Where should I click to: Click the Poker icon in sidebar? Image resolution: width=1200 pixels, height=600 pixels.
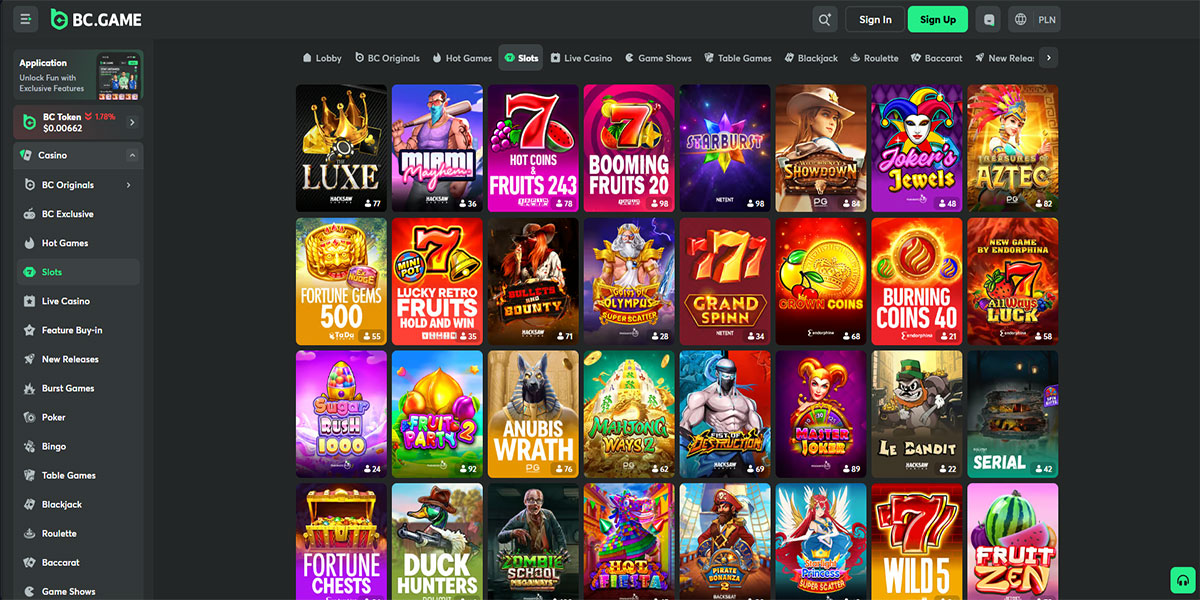point(30,417)
